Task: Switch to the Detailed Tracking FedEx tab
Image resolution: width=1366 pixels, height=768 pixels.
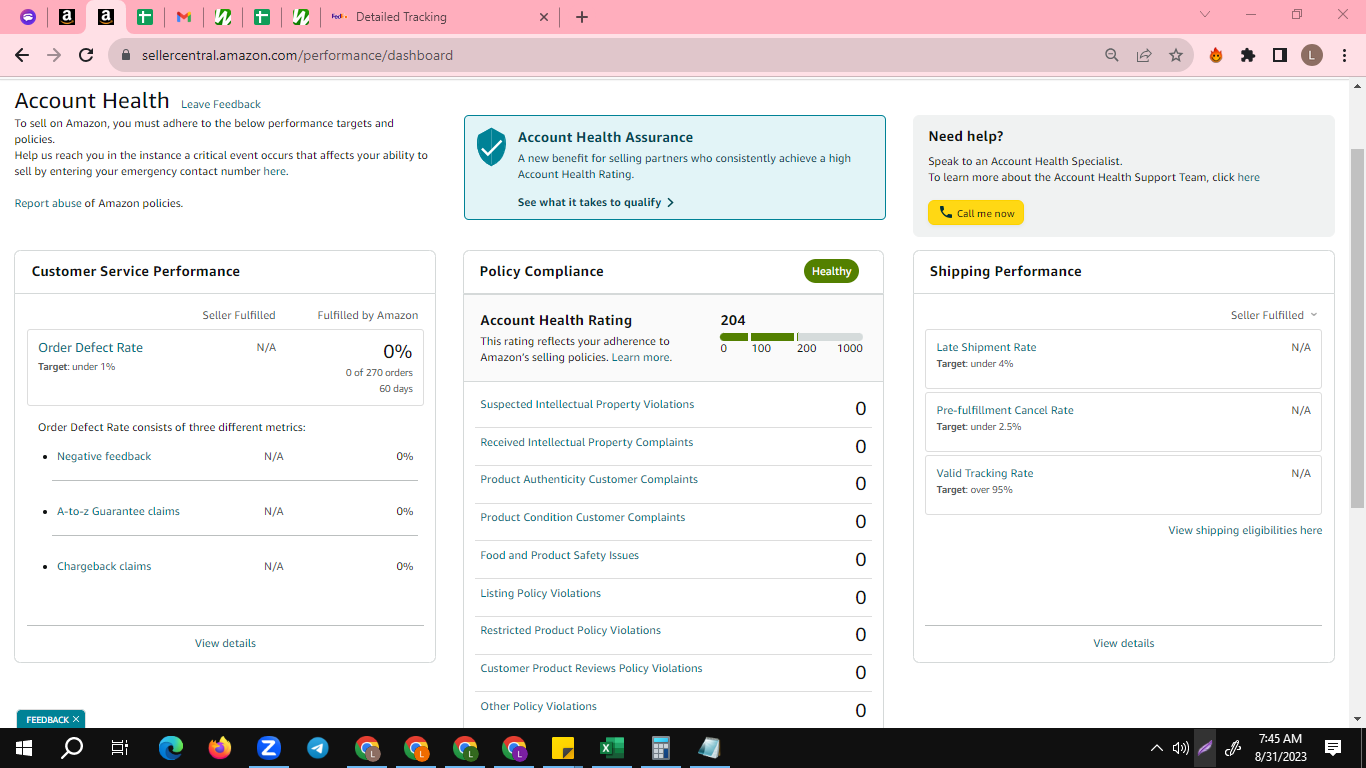Action: coord(440,17)
